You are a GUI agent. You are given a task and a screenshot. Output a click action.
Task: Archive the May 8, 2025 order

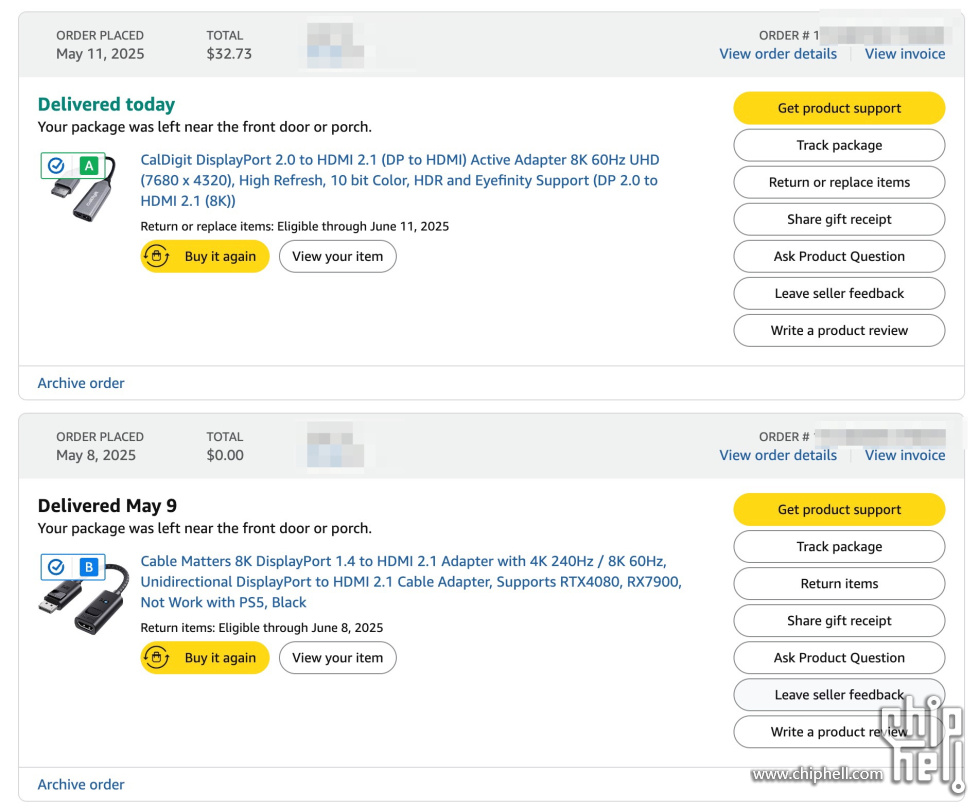click(x=81, y=785)
